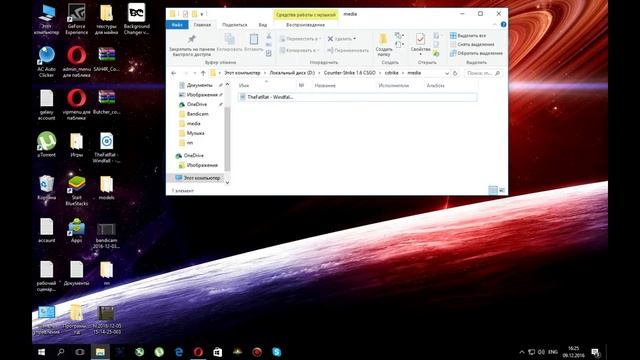Switch to the 'Поделиться' ribbon tab
Image resolution: width=640 pixels, height=360 pixels.
pyautogui.click(x=234, y=25)
